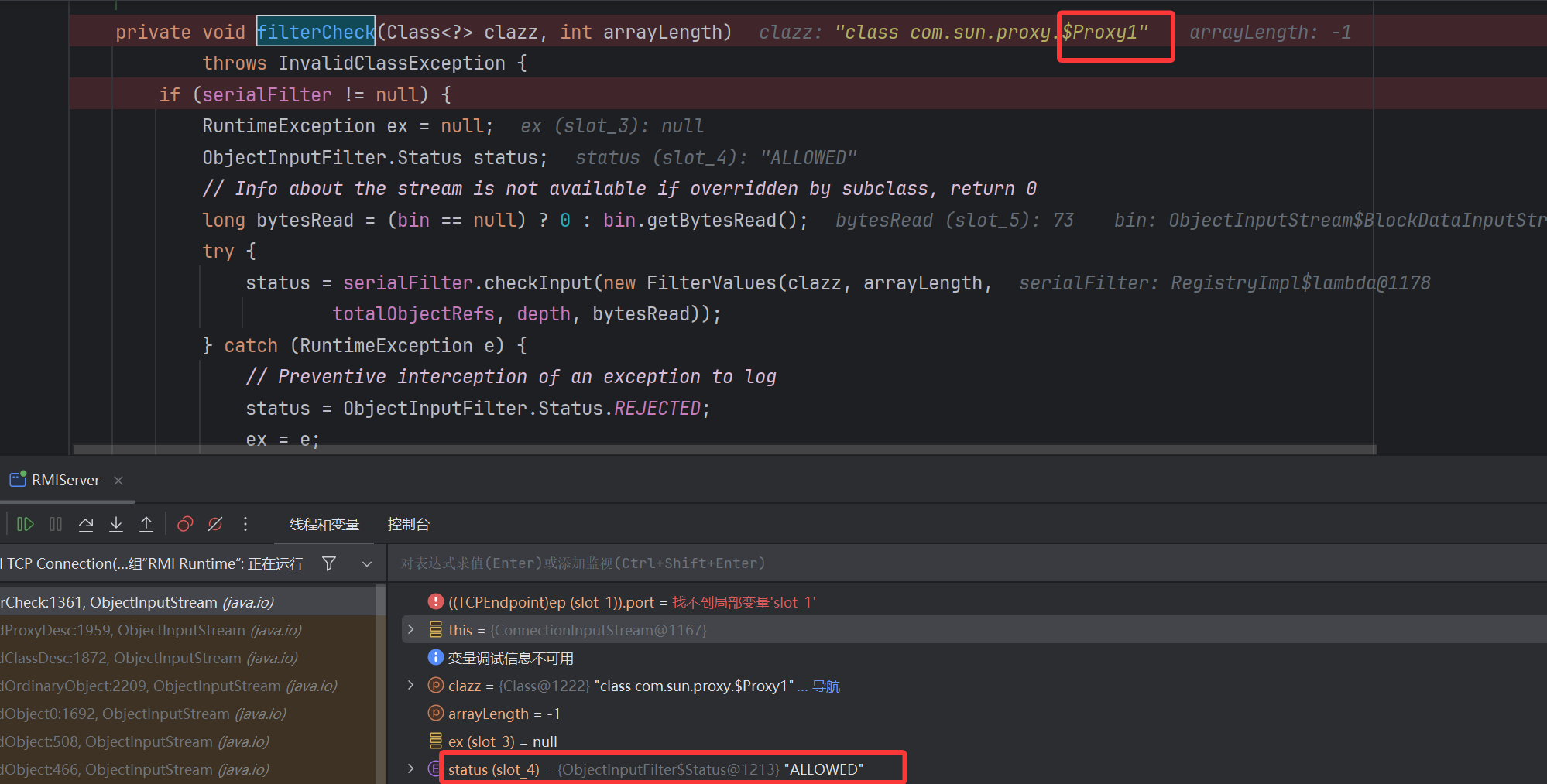Resume program with the green play icon

(x=25, y=525)
